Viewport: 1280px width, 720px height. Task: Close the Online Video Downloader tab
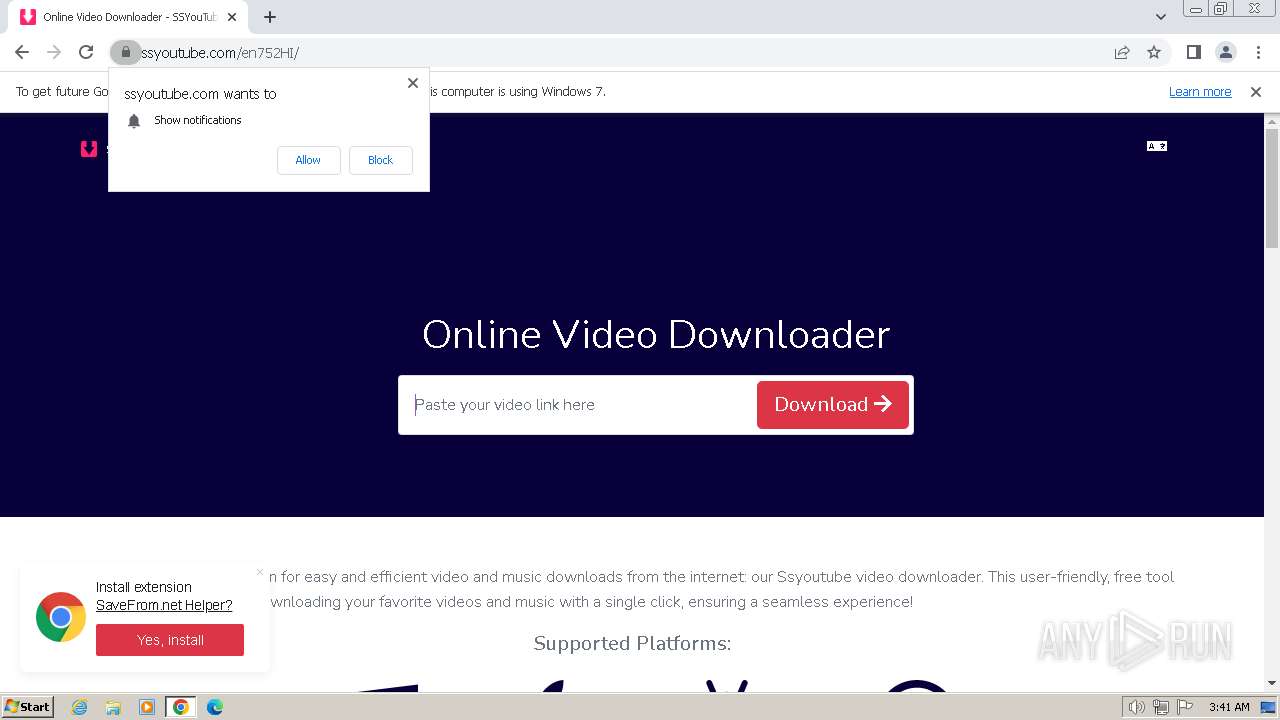(x=233, y=17)
